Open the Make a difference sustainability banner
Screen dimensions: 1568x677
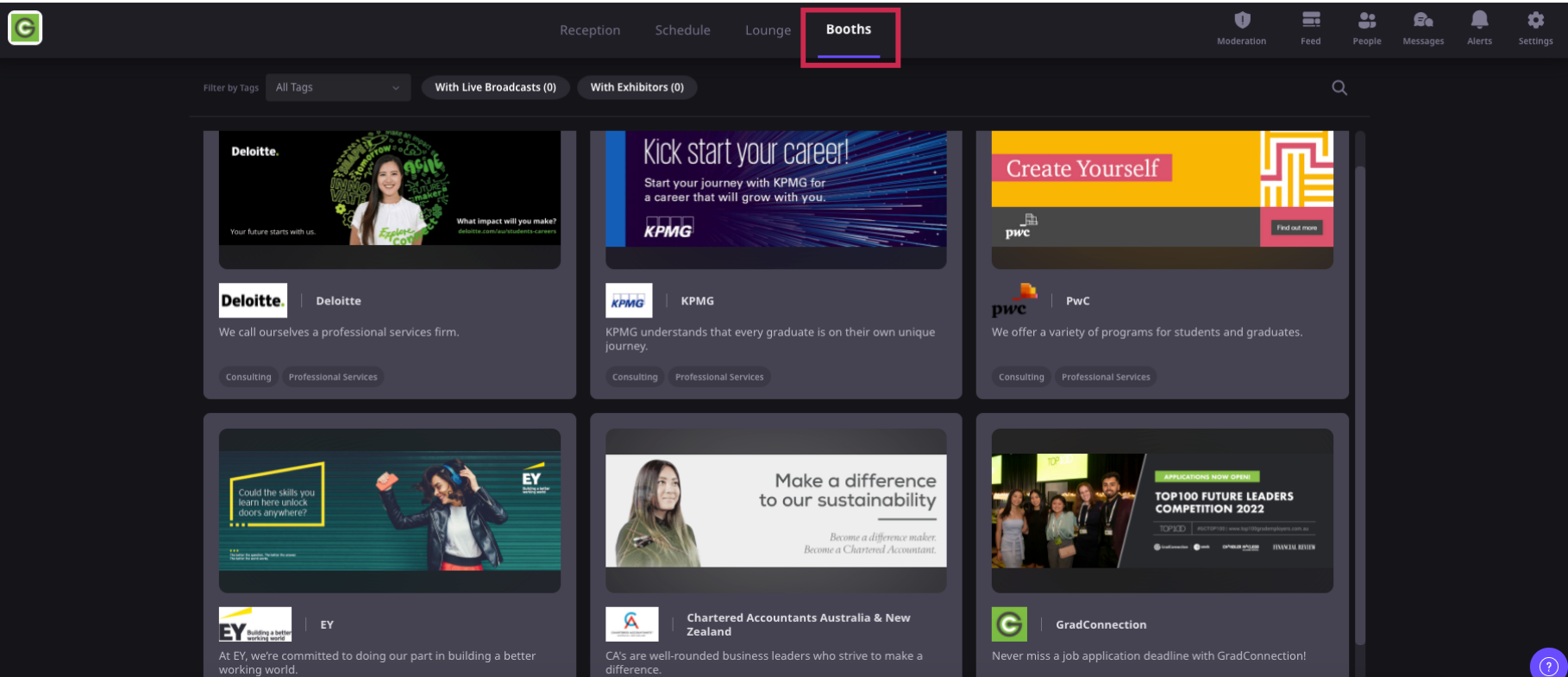(x=776, y=511)
